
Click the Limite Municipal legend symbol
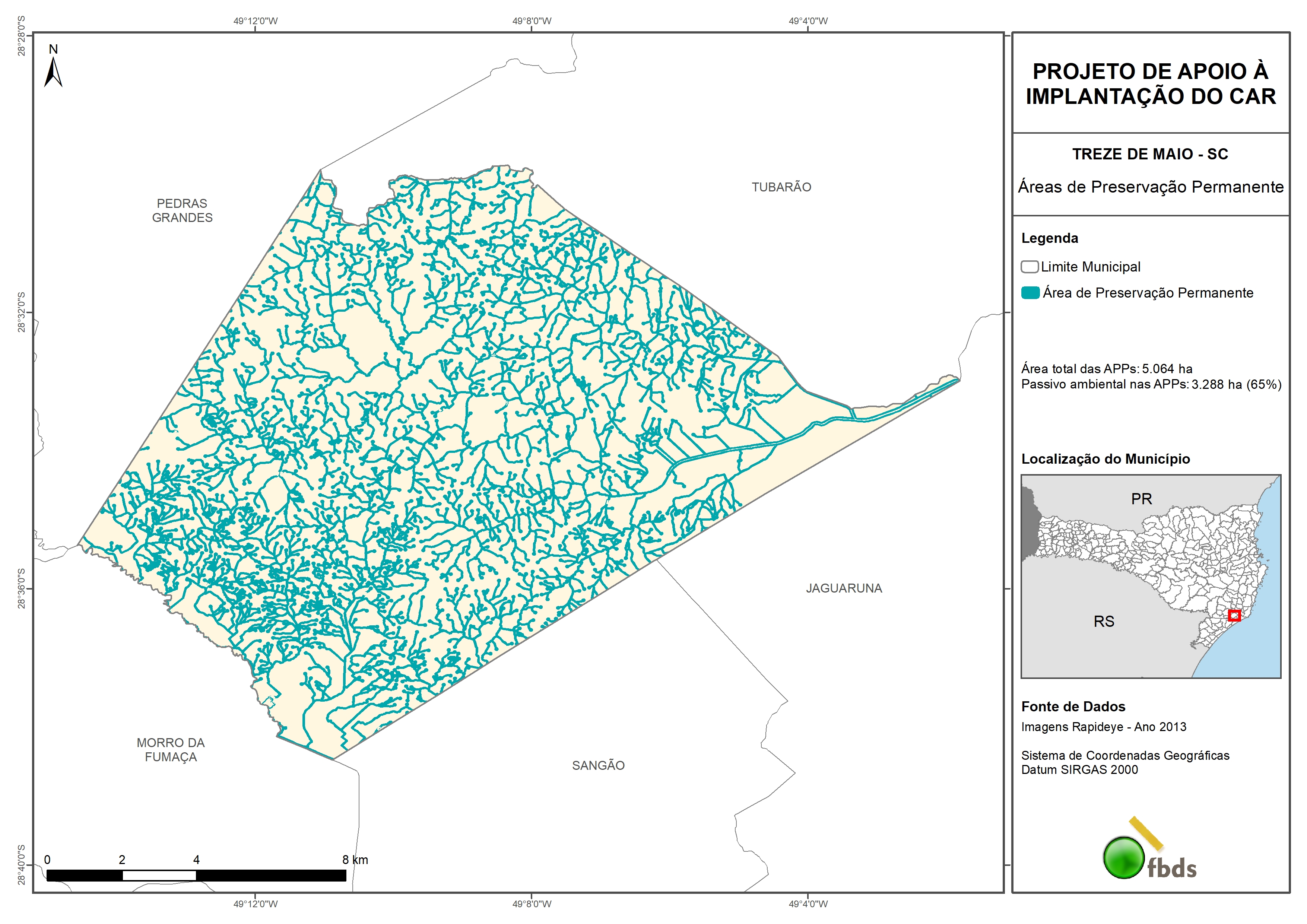coord(1029,266)
